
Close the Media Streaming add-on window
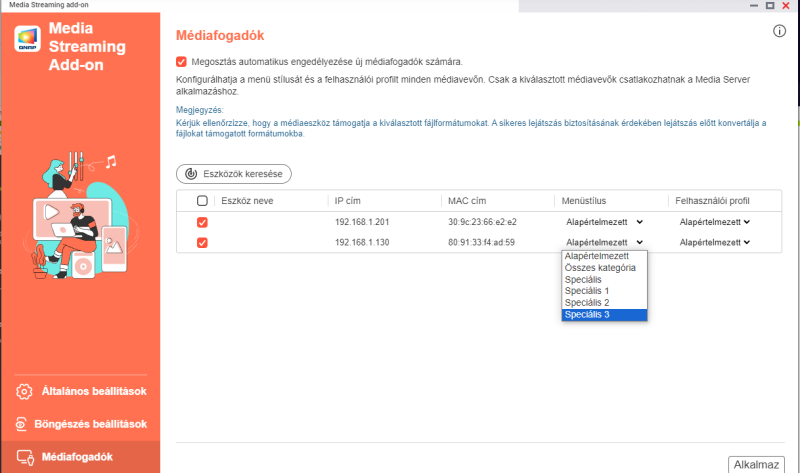pyautogui.click(x=786, y=5)
